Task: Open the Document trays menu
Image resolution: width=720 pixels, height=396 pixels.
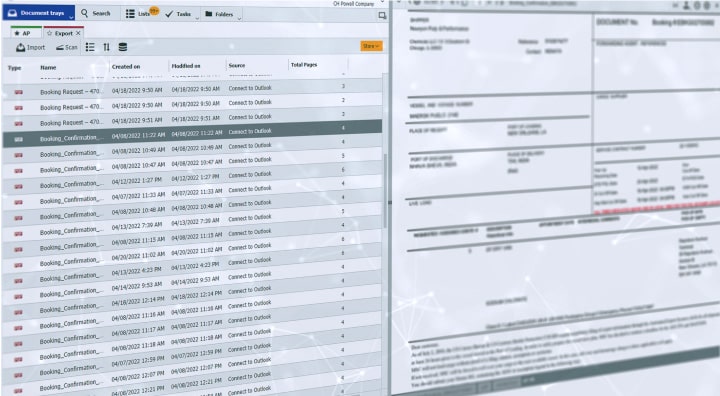Action: click(39, 13)
